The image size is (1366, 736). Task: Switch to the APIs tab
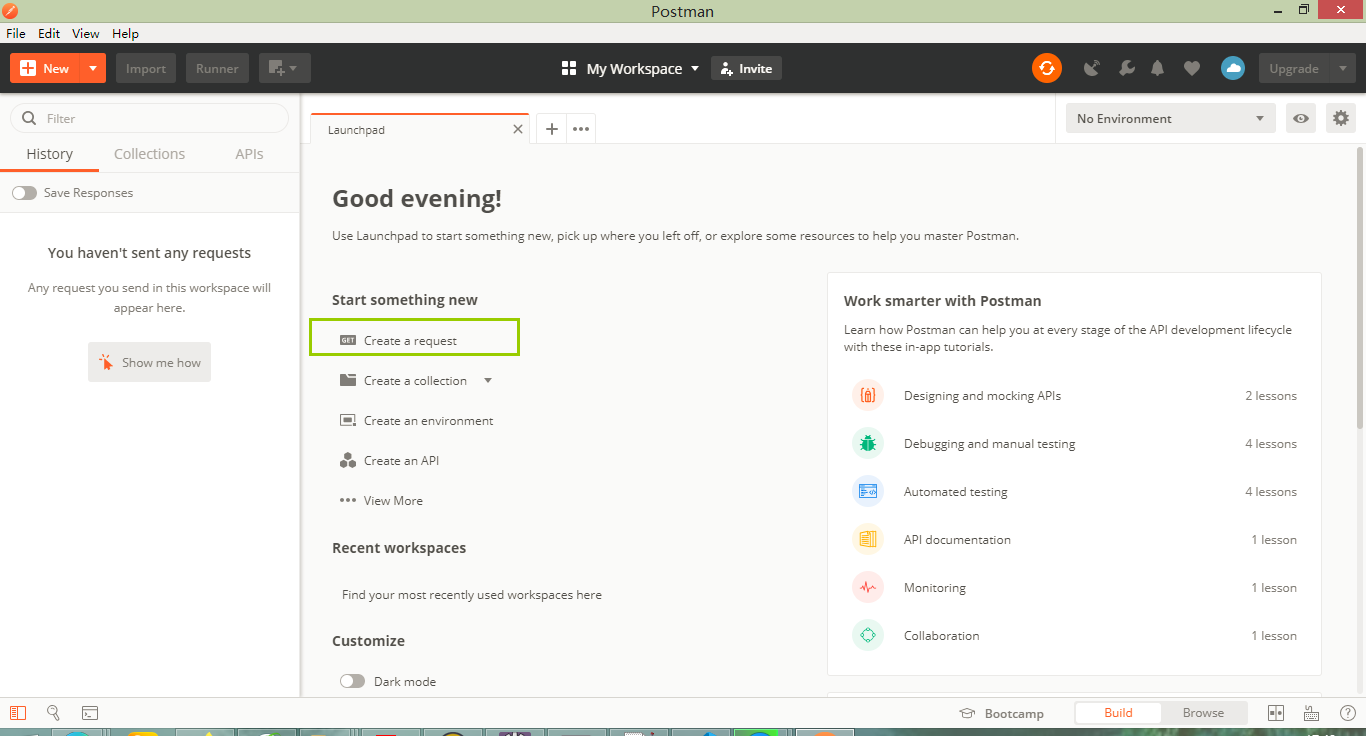point(249,154)
